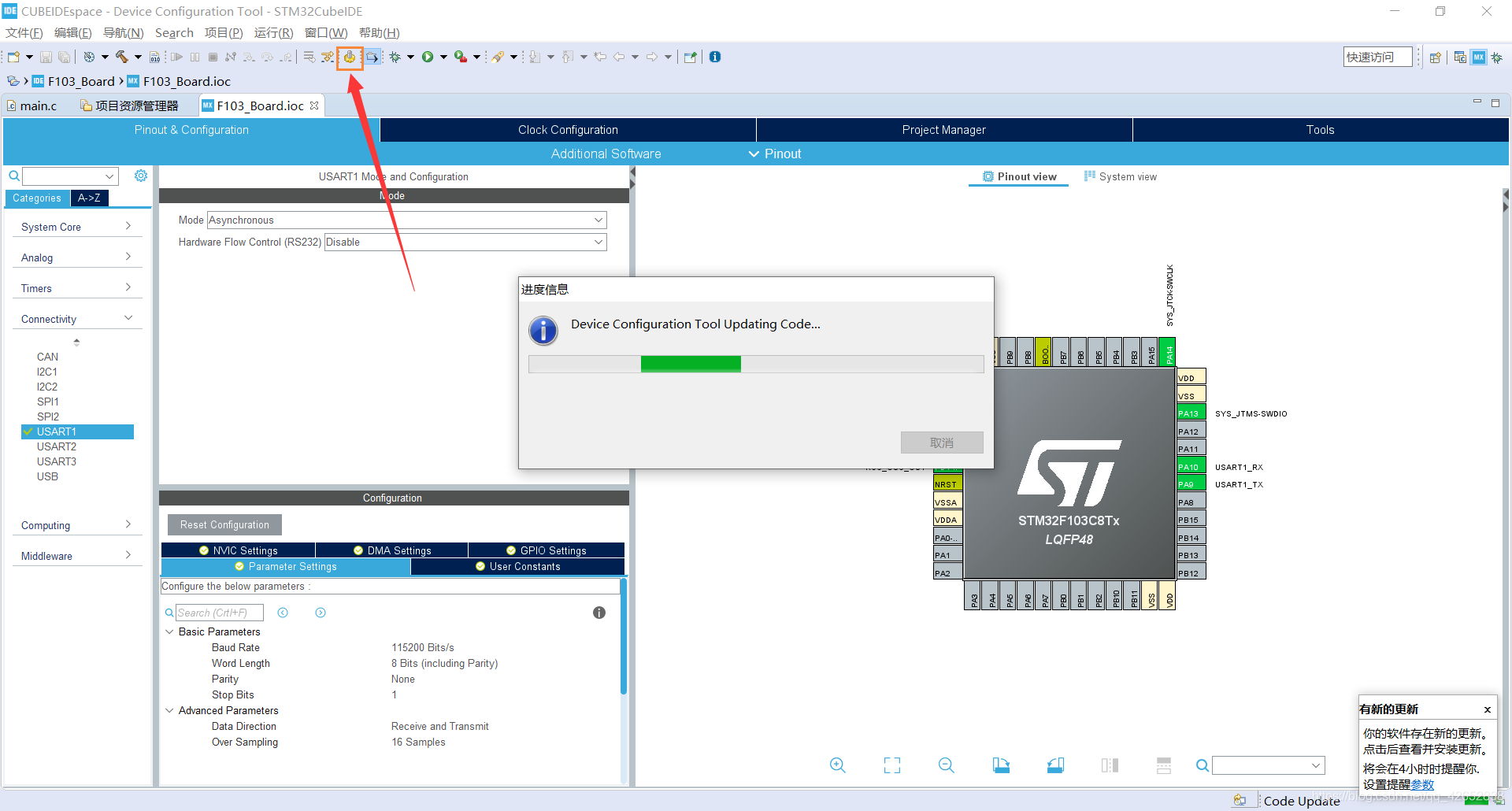Open the MX Device Configuration perspective icon
Screen dimensions: 1512x811
pos(1479,57)
